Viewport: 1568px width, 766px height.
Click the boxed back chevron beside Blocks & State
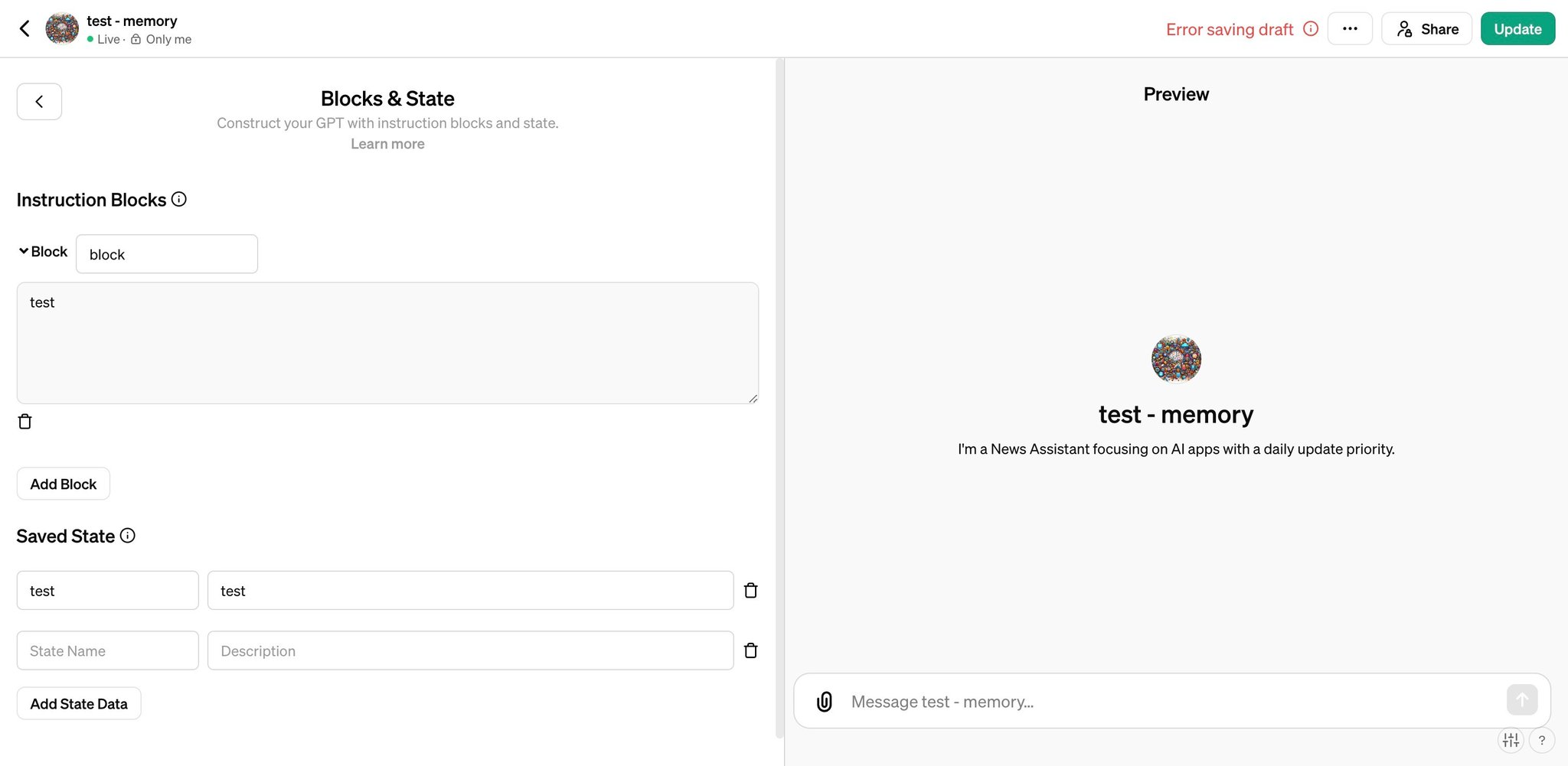tap(39, 102)
